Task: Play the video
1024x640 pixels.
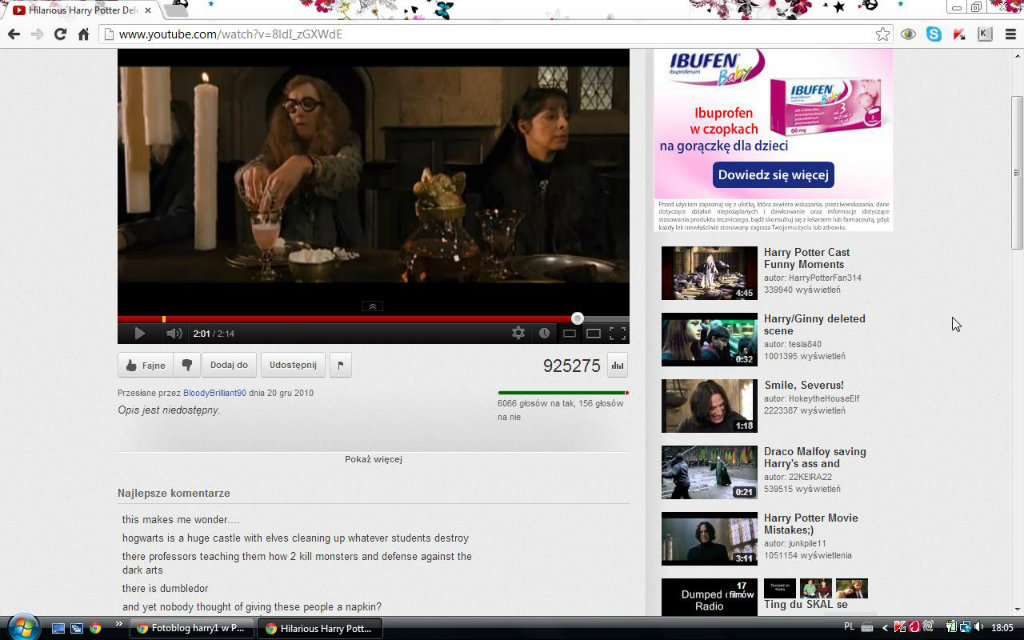Action: 139,334
